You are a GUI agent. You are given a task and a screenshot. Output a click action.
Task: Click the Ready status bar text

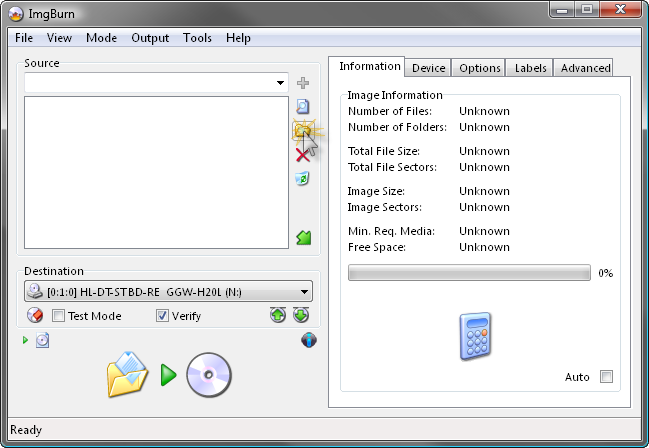[26, 430]
